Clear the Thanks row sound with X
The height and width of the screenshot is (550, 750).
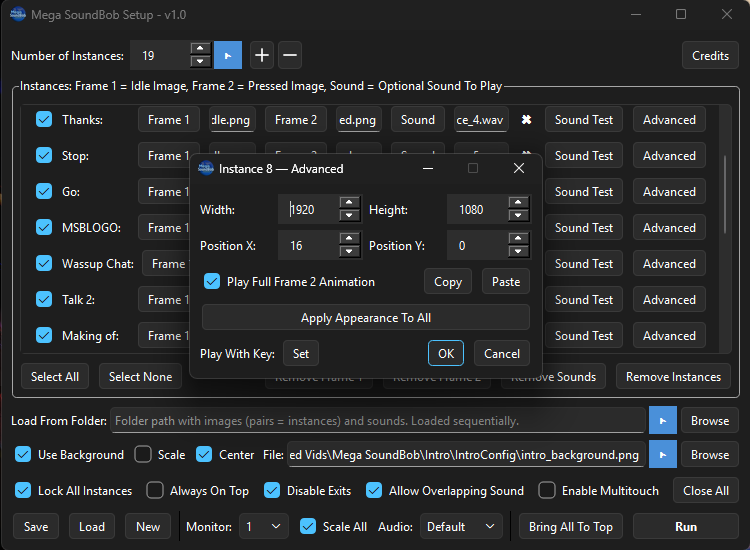pyautogui.click(x=526, y=120)
